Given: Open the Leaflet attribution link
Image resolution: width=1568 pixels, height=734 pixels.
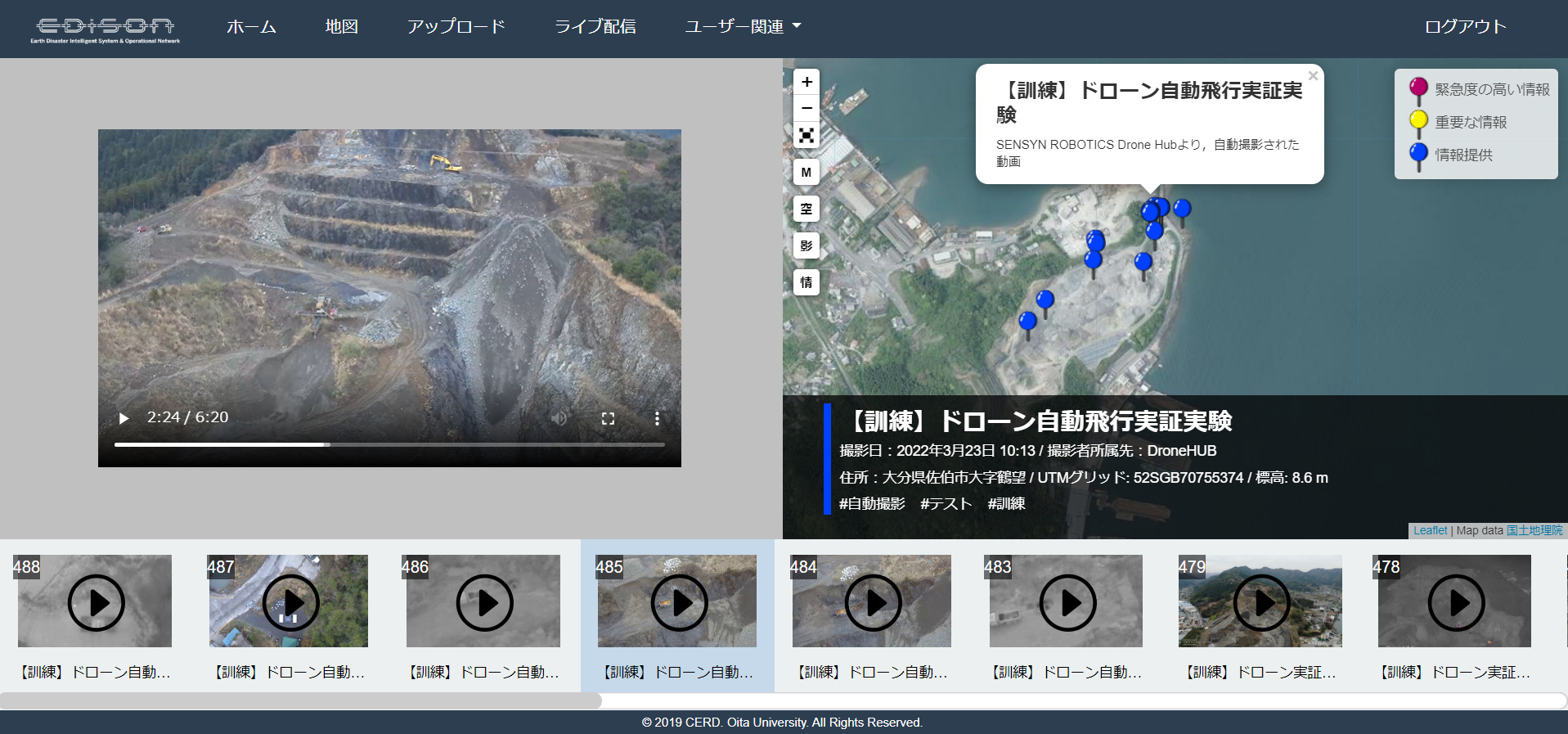Looking at the screenshot, I should [x=1430, y=530].
